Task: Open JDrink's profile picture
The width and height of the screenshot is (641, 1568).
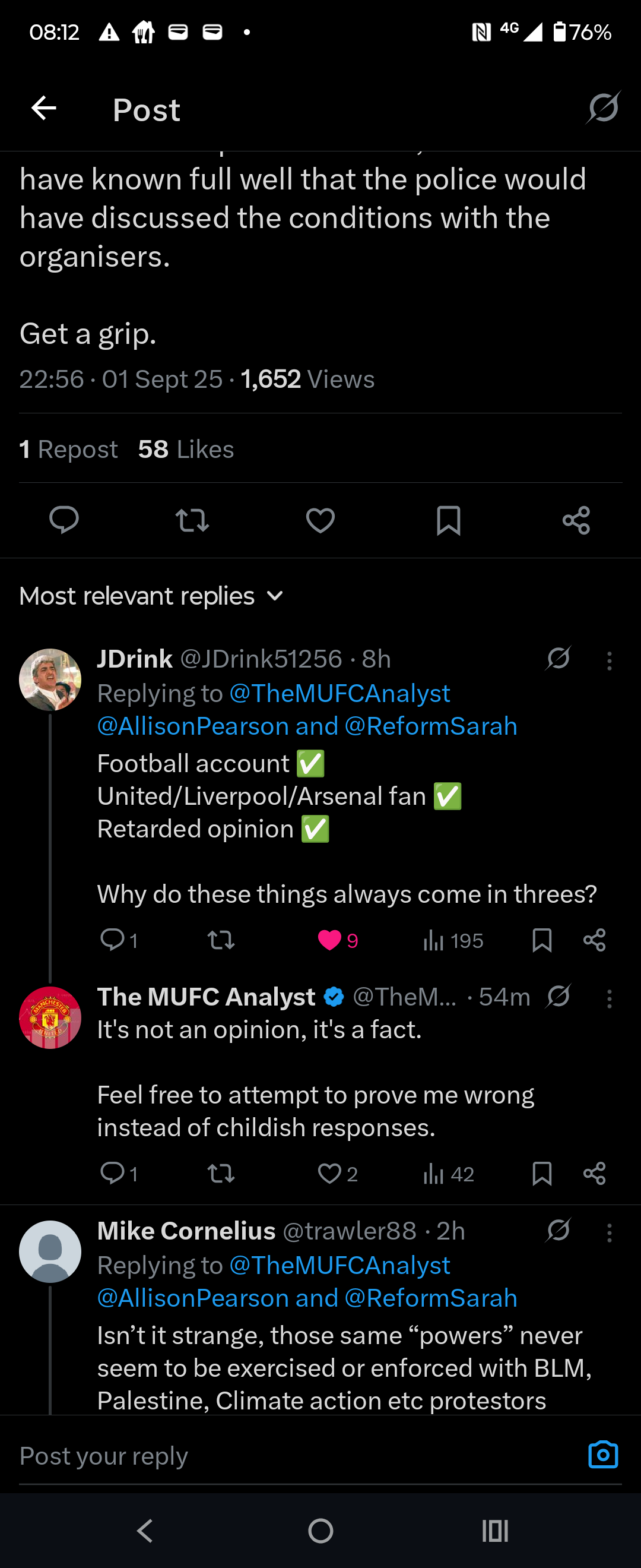Action: [50, 679]
